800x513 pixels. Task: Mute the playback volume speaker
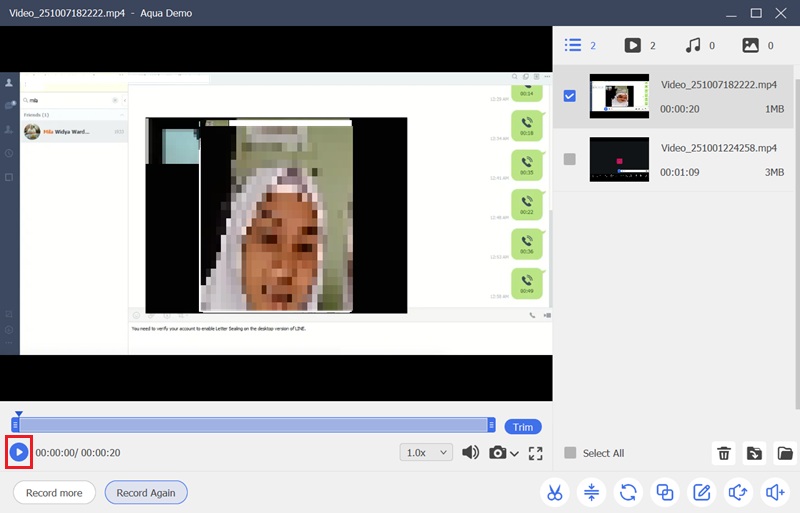tap(470, 453)
